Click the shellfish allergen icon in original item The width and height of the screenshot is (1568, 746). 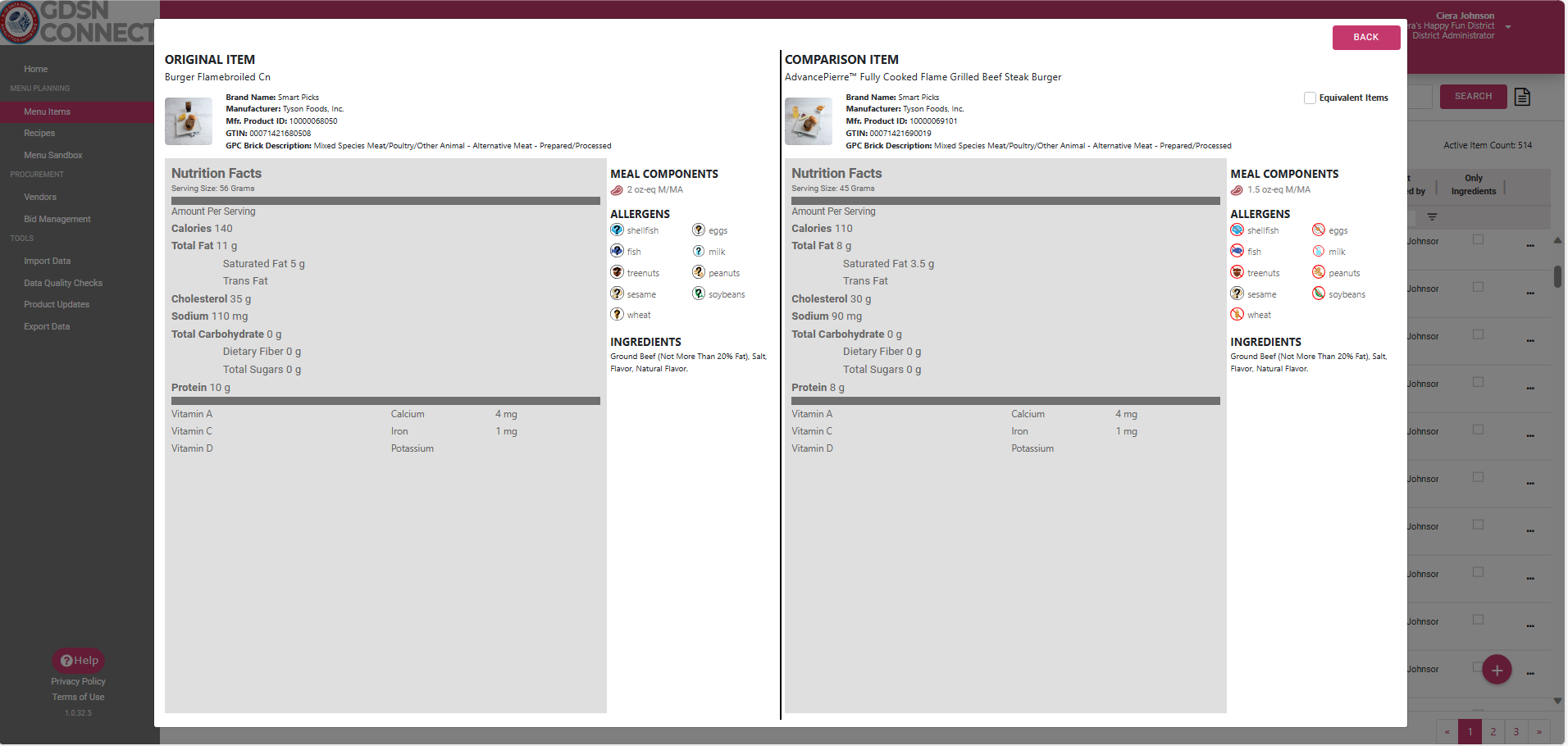(x=617, y=230)
